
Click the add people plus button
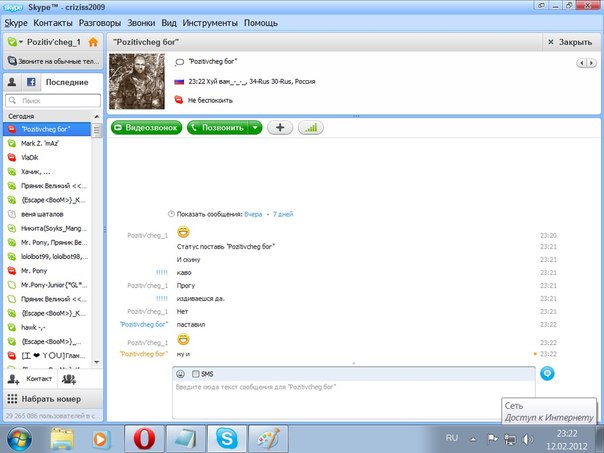(279, 127)
